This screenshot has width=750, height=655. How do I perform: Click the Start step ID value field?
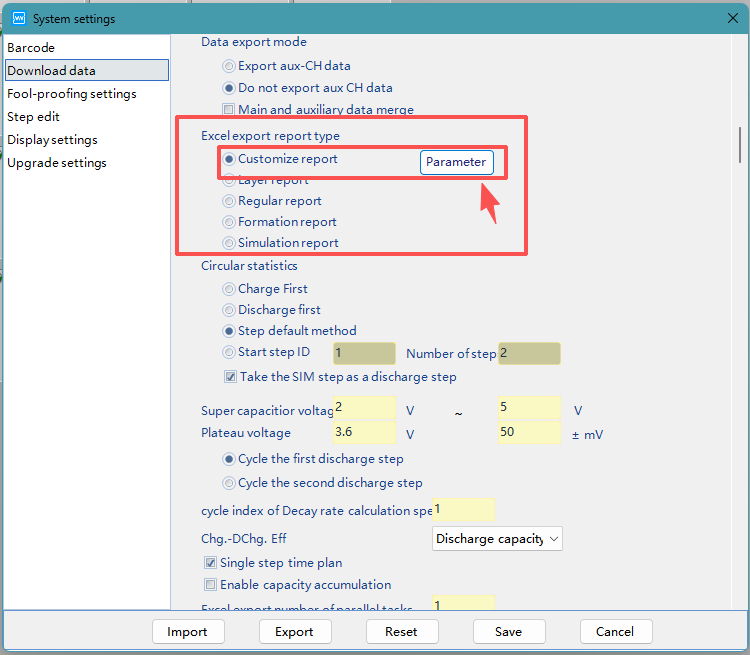point(364,354)
